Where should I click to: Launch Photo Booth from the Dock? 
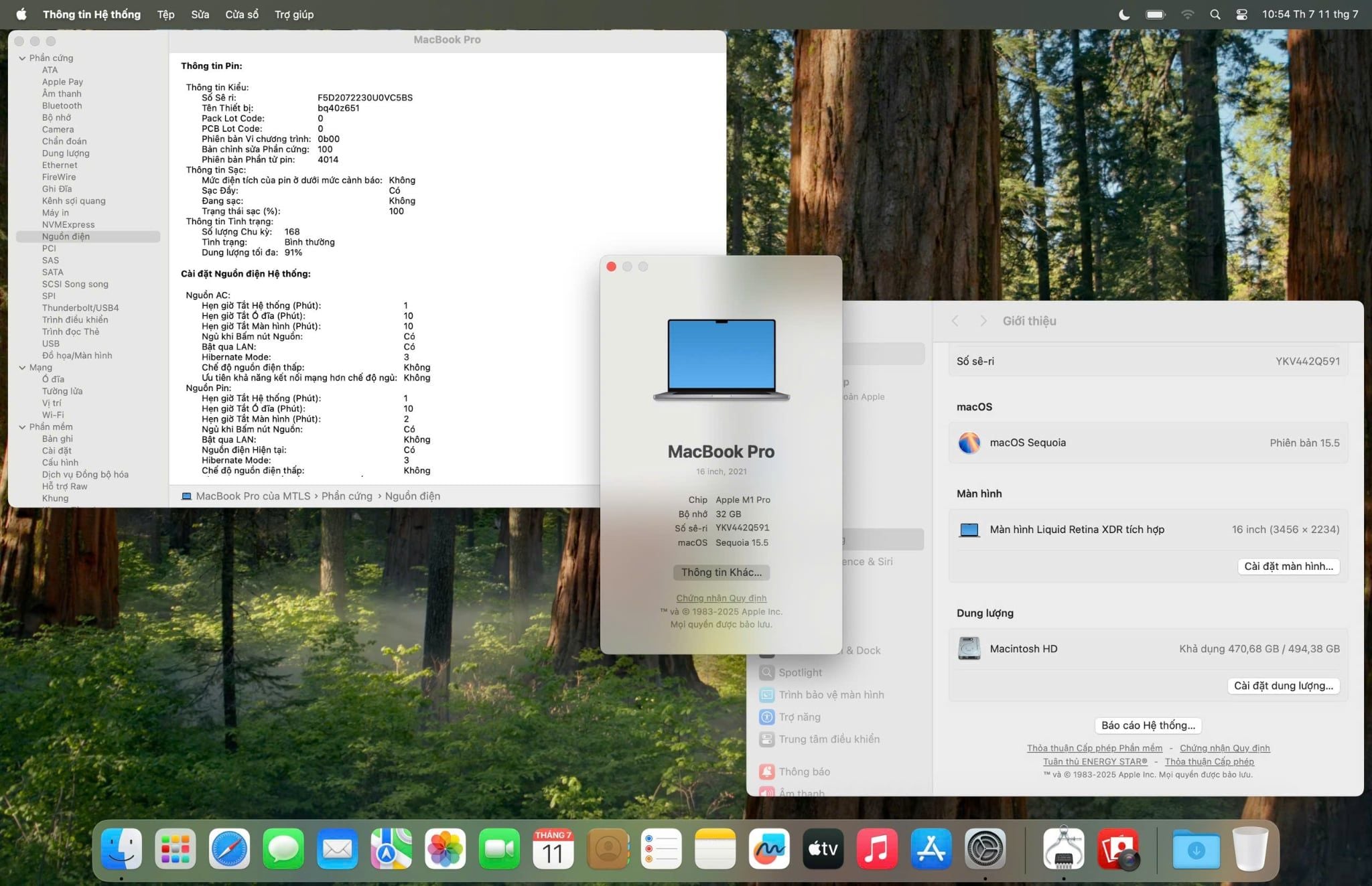tap(1118, 848)
